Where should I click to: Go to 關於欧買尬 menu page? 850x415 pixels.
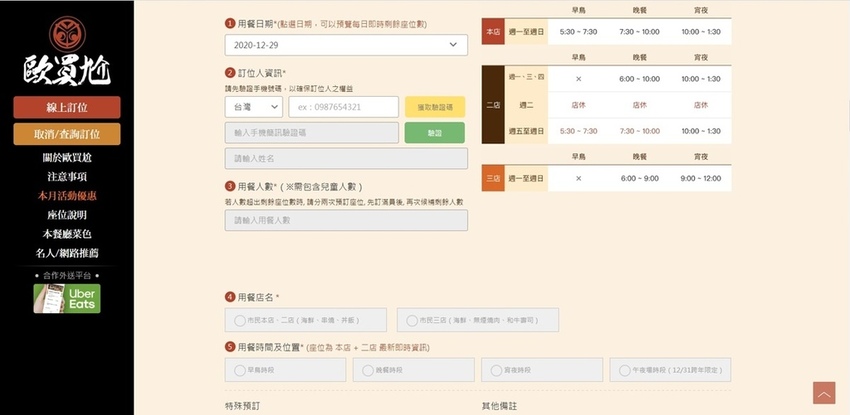tap(67, 157)
